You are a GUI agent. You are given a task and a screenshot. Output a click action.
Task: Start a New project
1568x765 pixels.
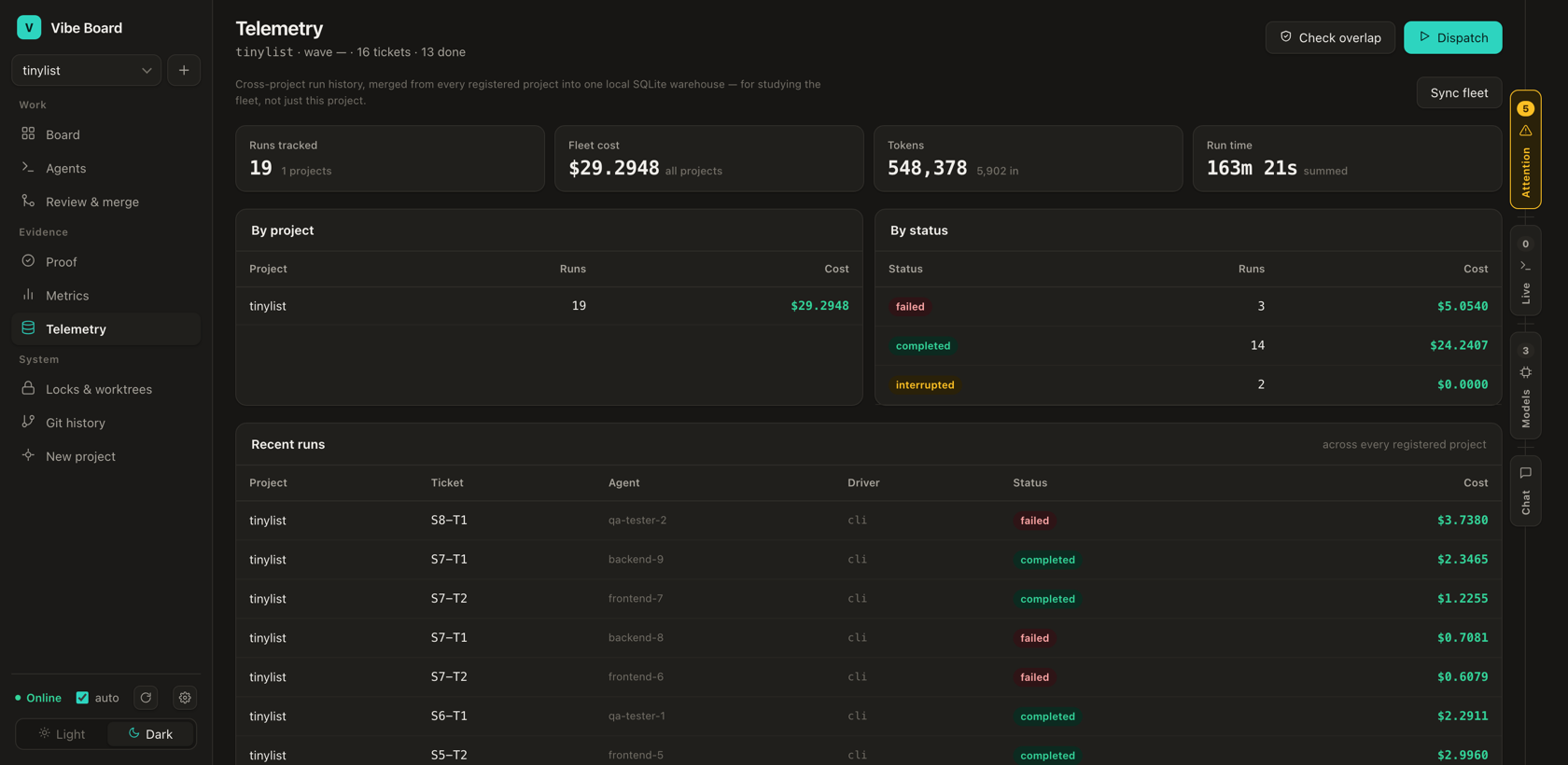tap(106, 456)
